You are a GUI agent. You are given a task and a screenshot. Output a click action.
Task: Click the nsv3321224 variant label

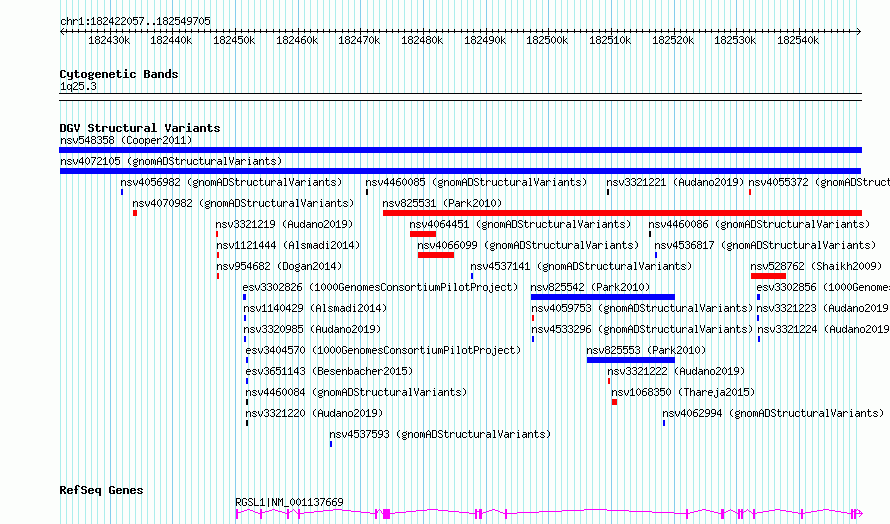(824, 329)
